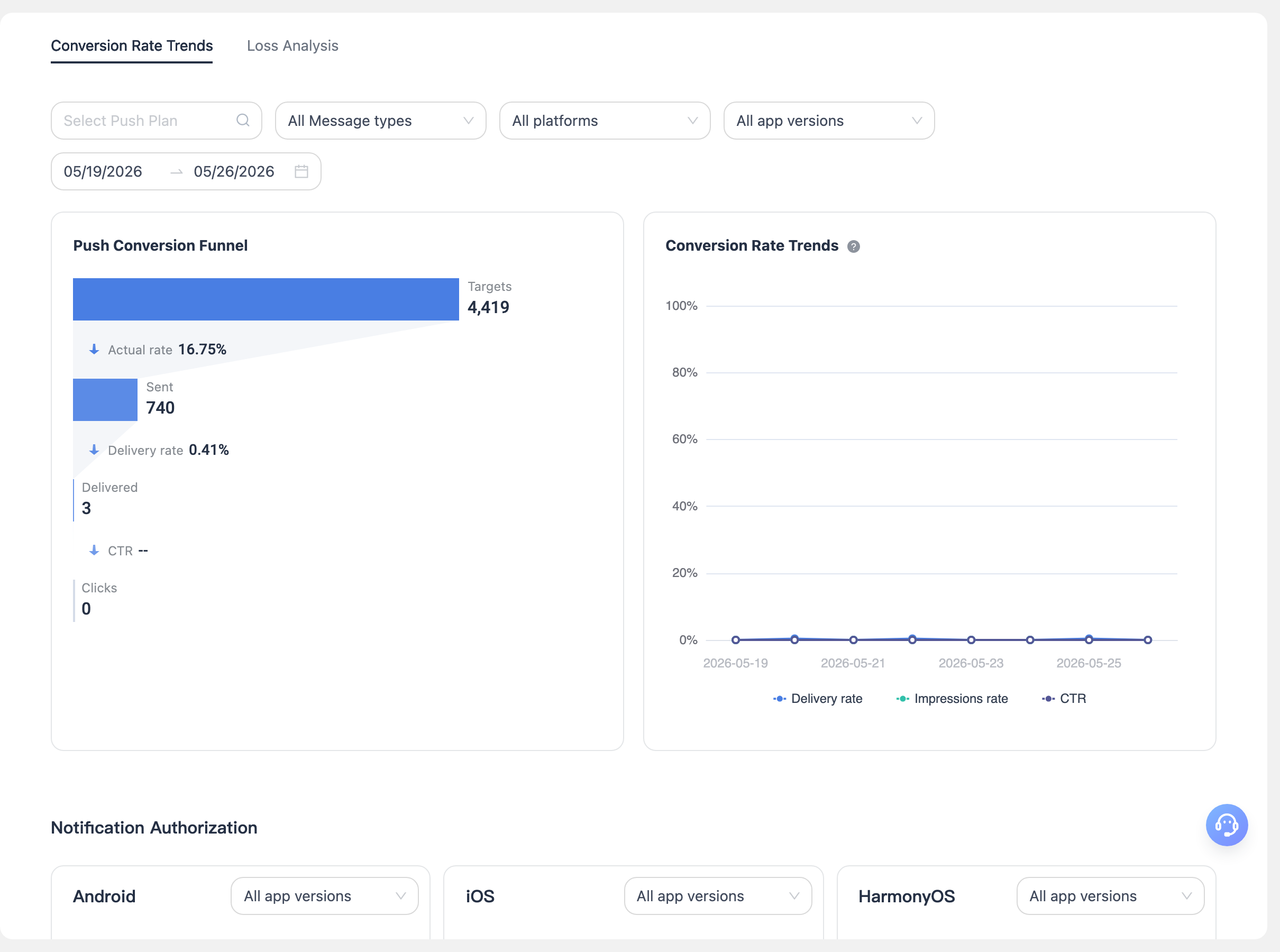Open the customer support headset chat button

pos(1227,825)
